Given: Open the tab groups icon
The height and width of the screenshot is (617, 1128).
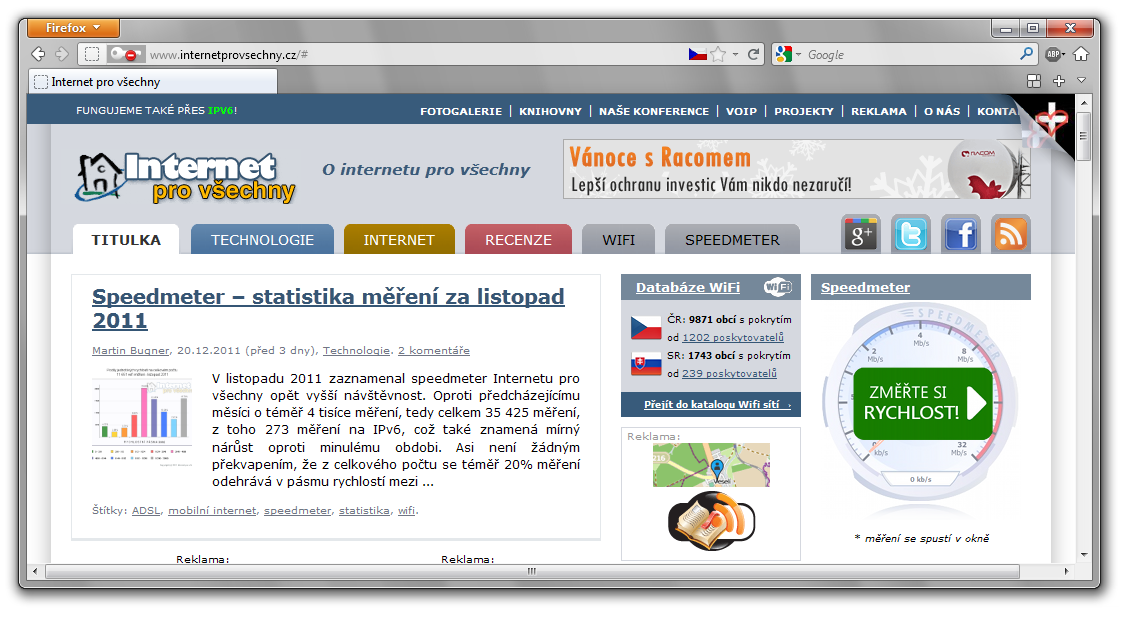Looking at the screenshot, I should pos(1034,81).
